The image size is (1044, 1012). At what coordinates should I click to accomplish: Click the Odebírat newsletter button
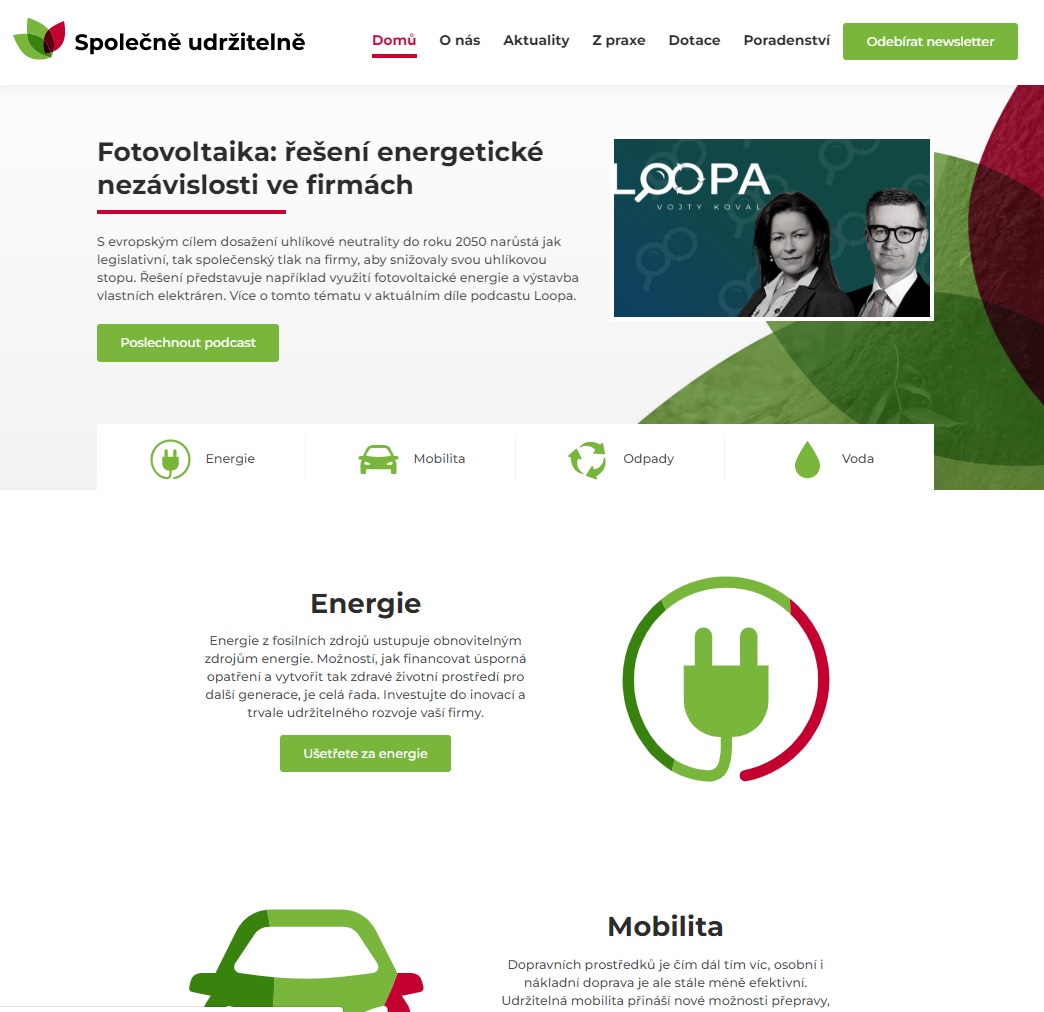930,41
